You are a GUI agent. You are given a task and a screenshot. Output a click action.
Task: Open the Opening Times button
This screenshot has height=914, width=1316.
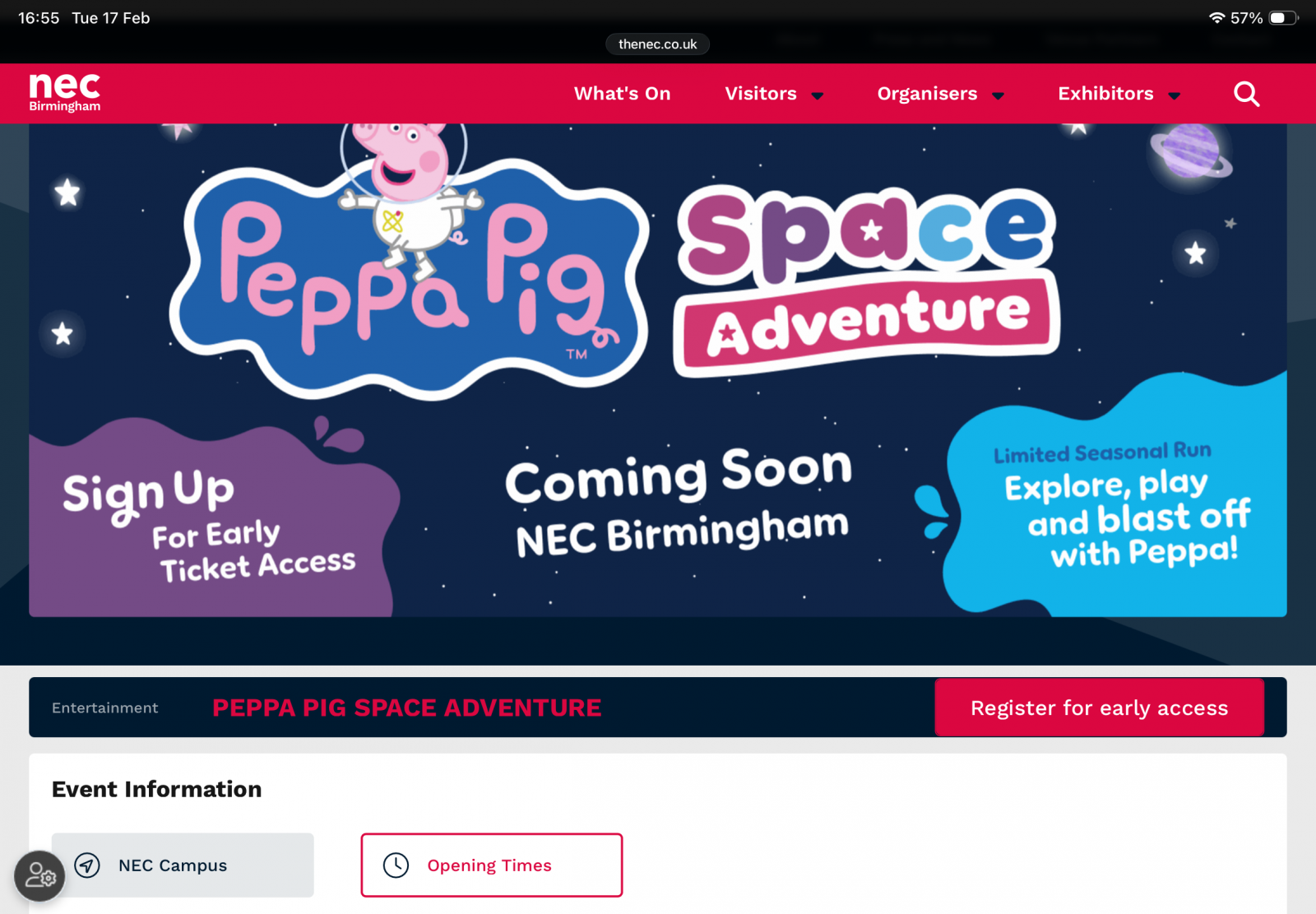pyautogui.click(x=492, y=865)
